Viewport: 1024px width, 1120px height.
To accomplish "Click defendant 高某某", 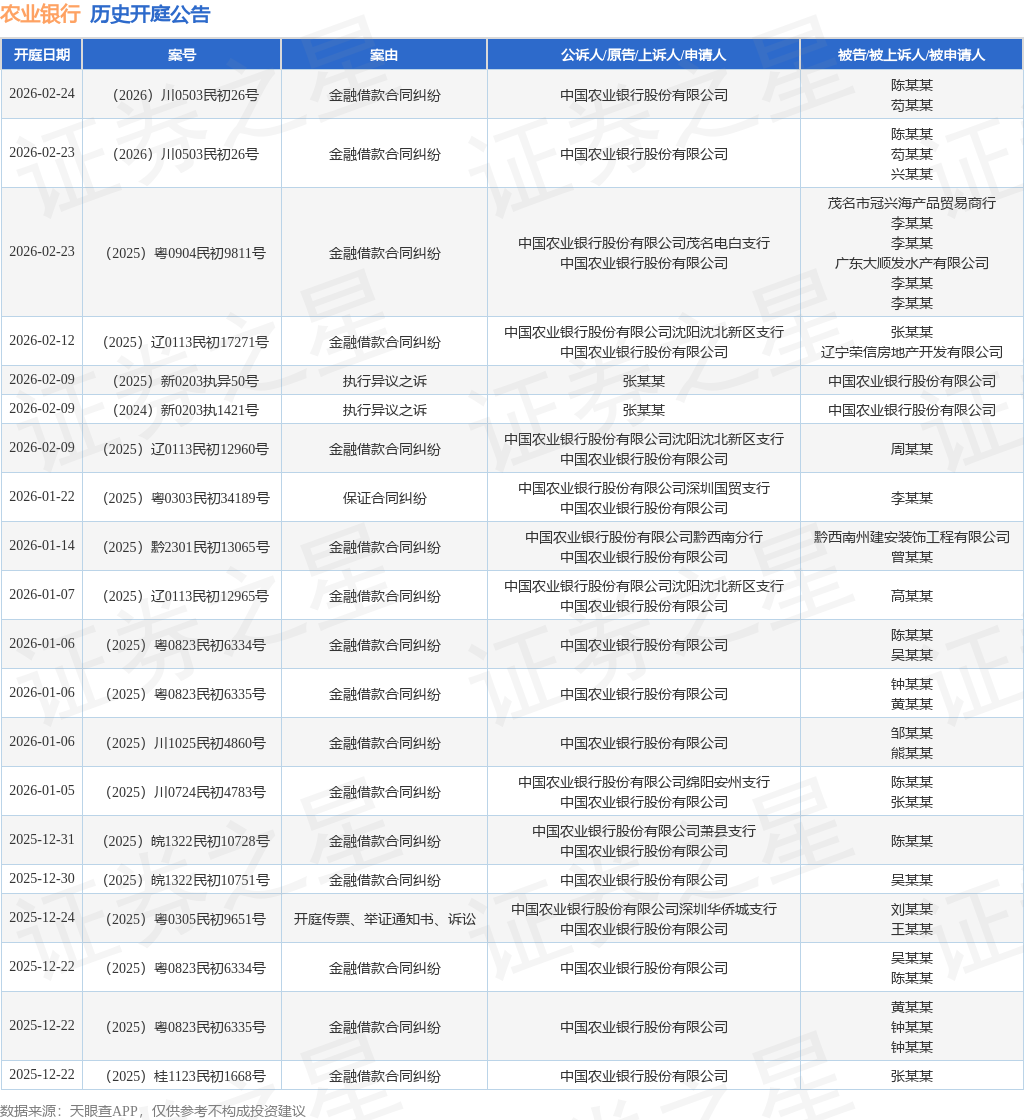I will (912, 596).
